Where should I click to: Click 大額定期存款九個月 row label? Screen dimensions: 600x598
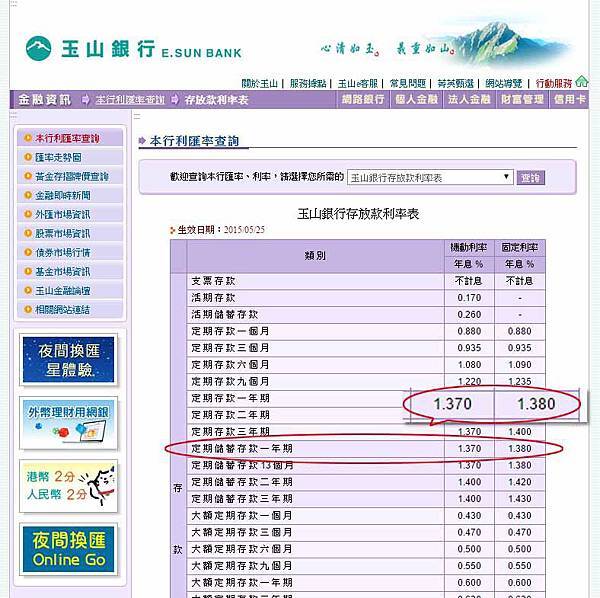[x=242, y=566]
